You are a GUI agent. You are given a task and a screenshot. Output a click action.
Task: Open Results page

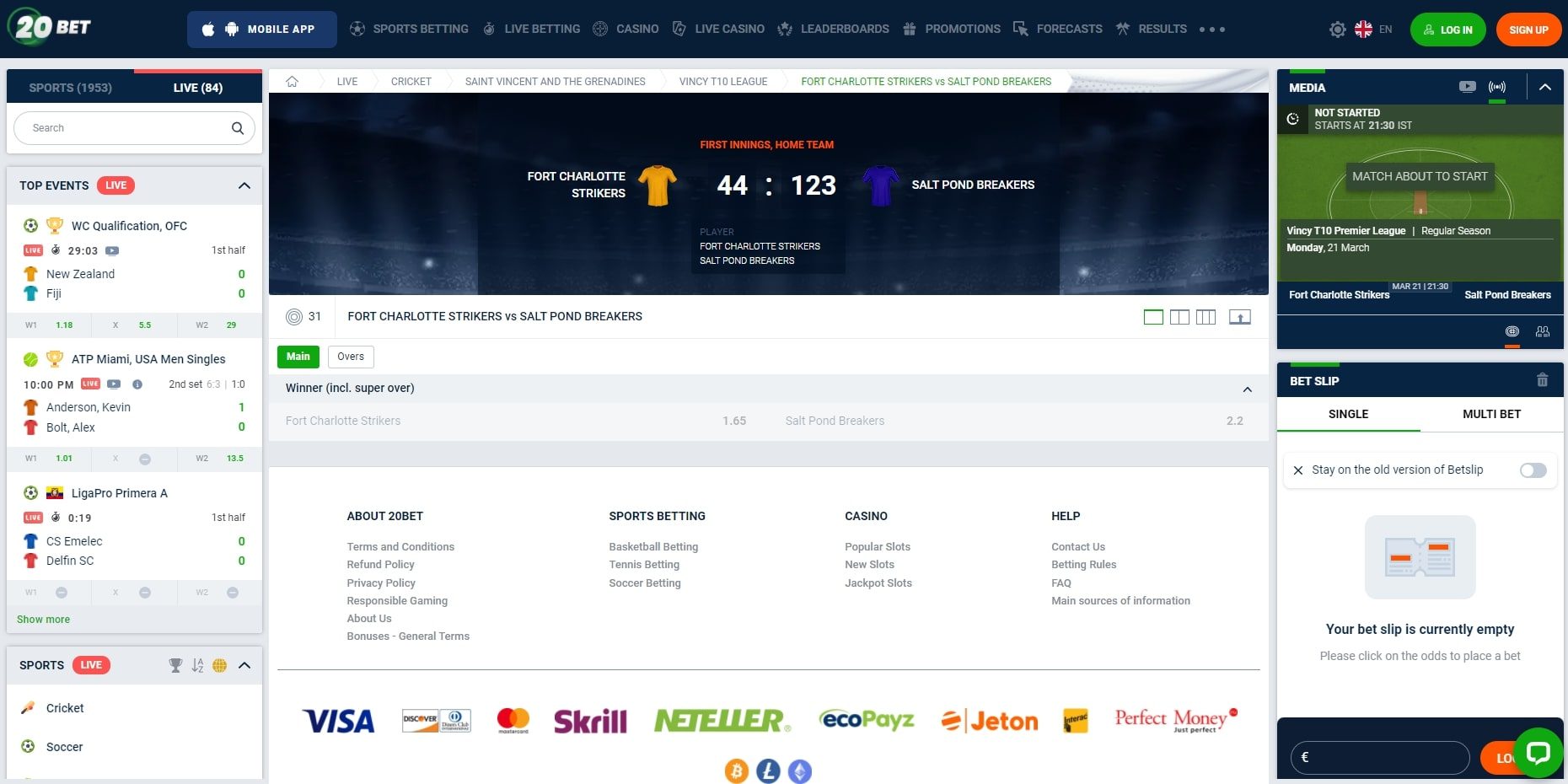[1151, 29]
